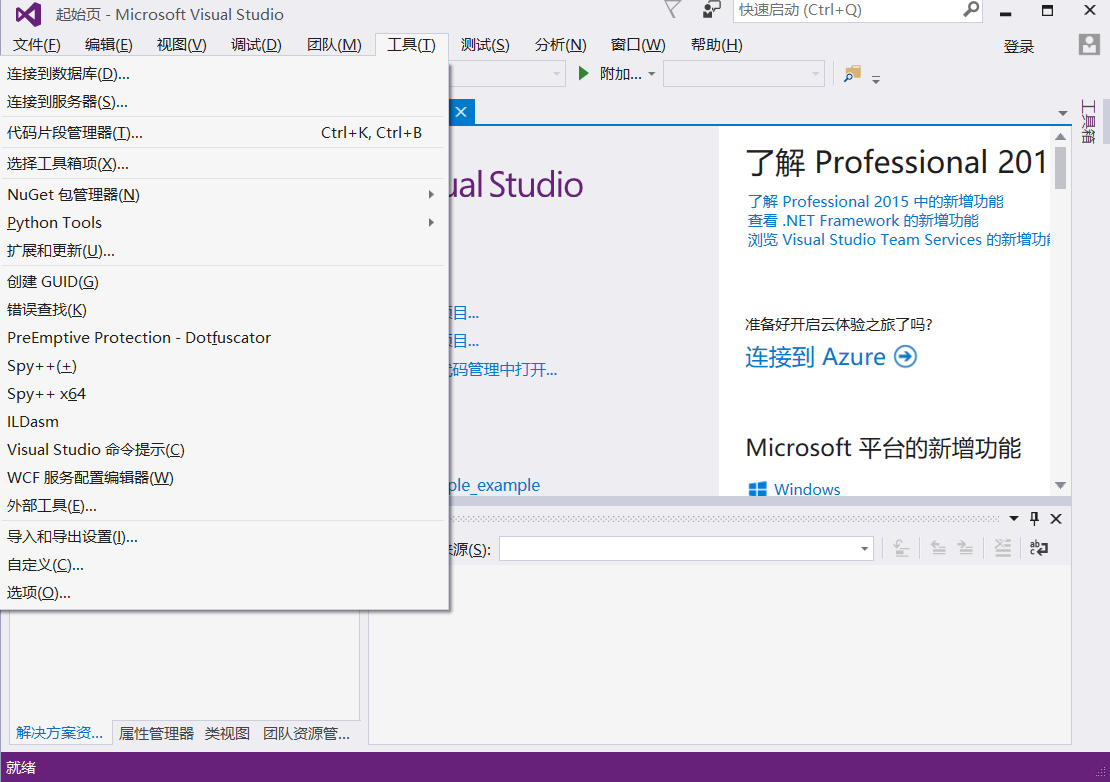Open the empty combo box right of 附加
The width and height of the screenshot is (1110, 782).
(x=743, y=74)
